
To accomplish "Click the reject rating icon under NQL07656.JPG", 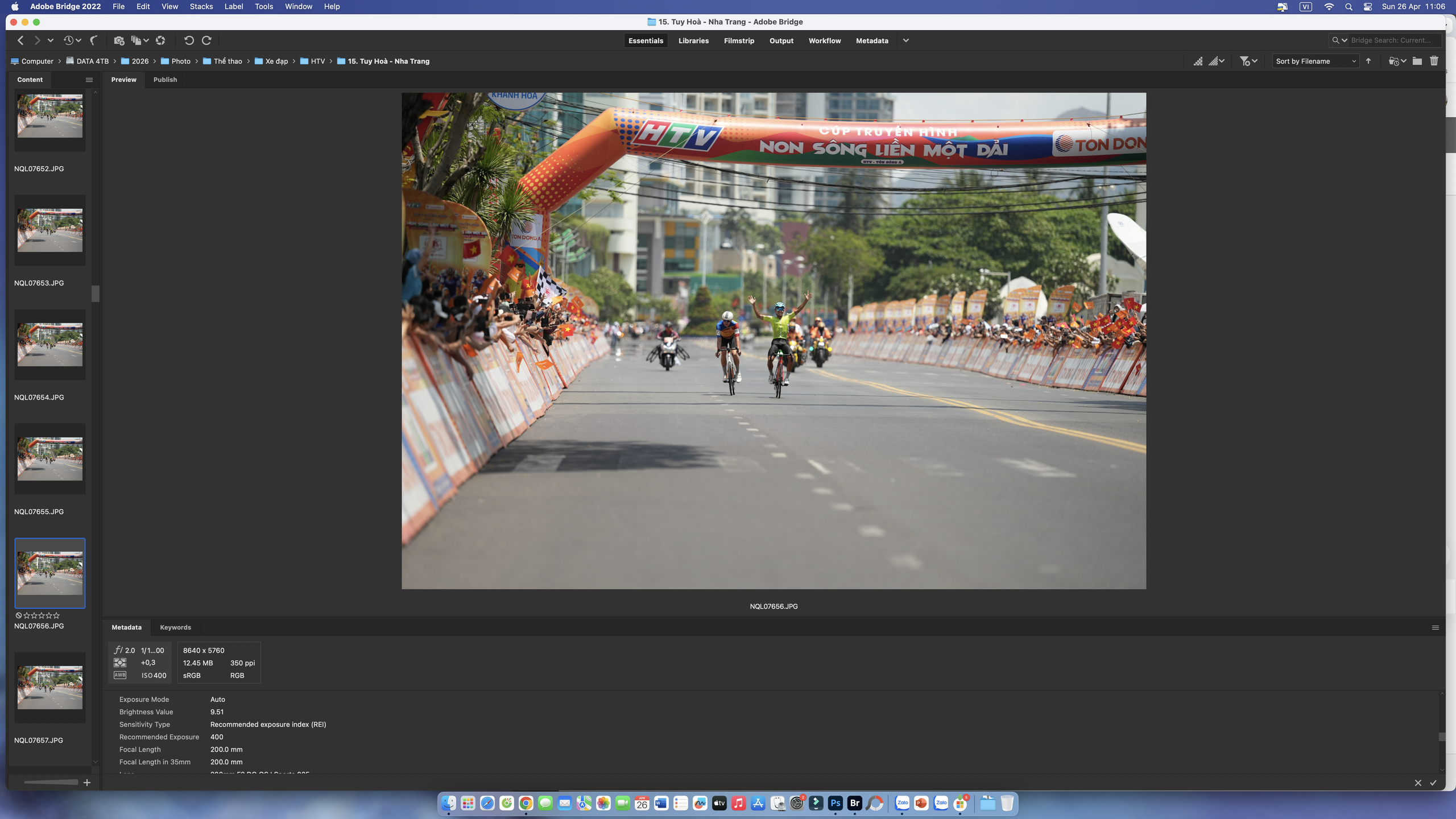I will [x=18, y=615].
